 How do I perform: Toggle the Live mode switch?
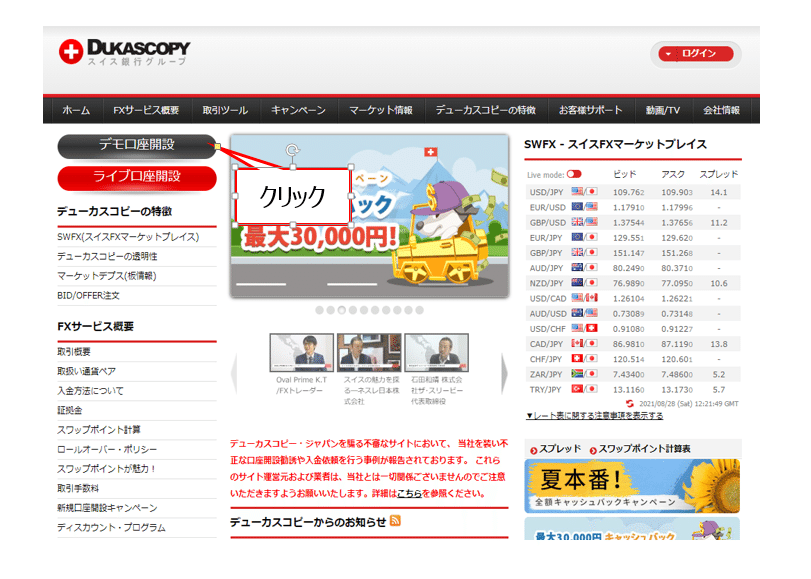click(574, 174)
